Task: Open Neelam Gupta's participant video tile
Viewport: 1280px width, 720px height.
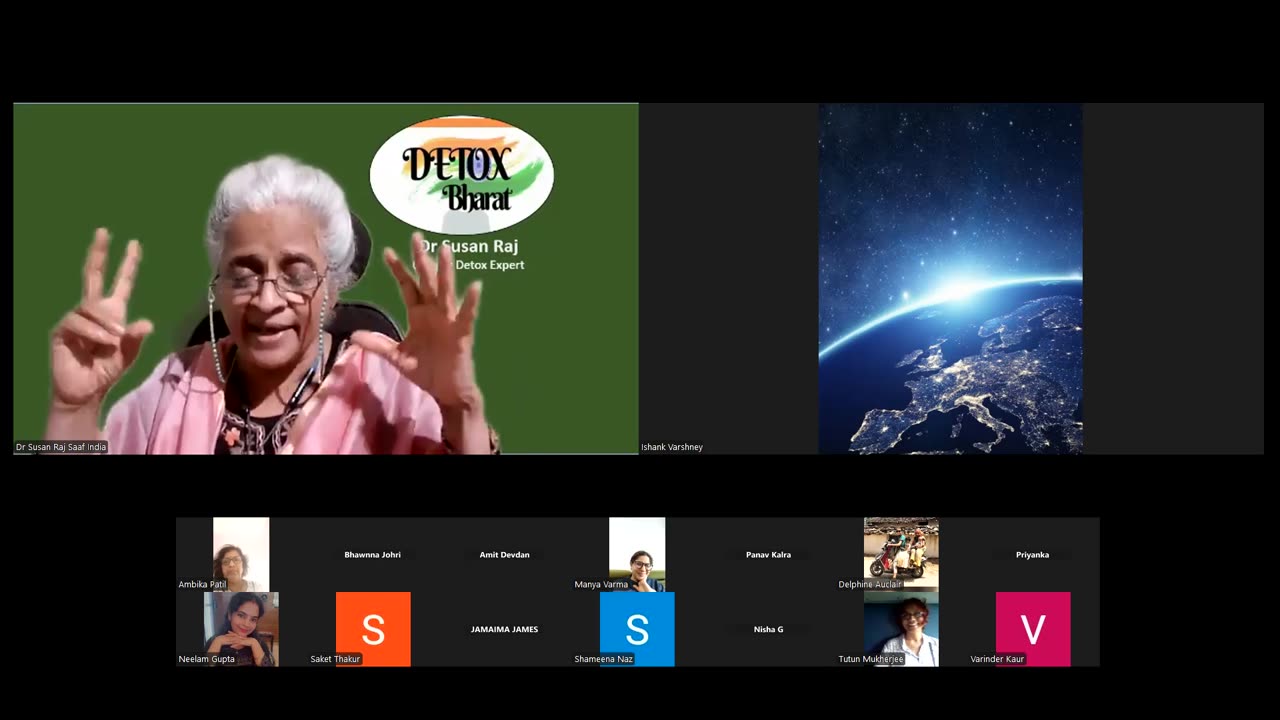Action: click(241, 629)
